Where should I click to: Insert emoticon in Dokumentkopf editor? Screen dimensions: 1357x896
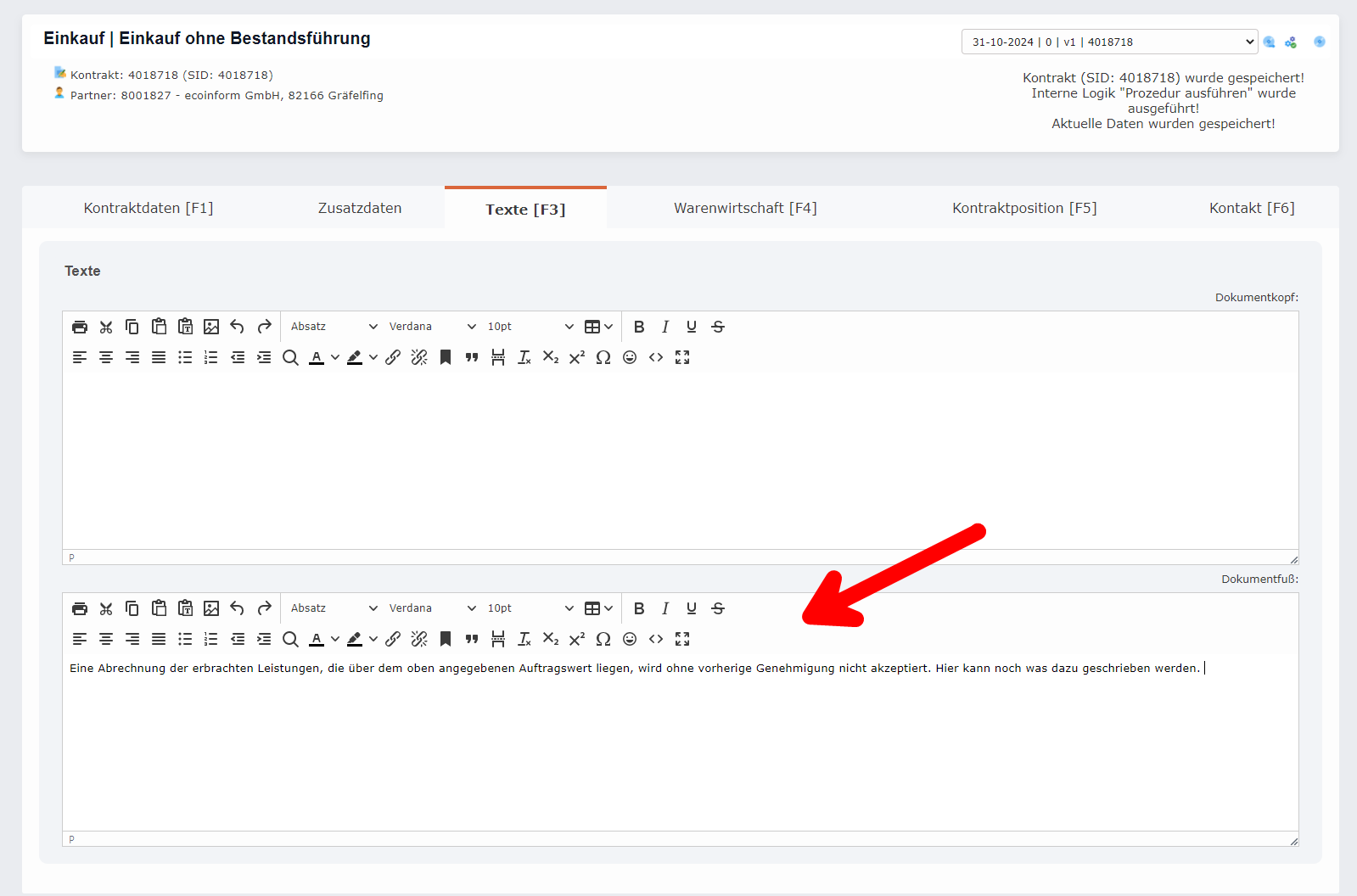pyautogui.click(x=630, y=357)
